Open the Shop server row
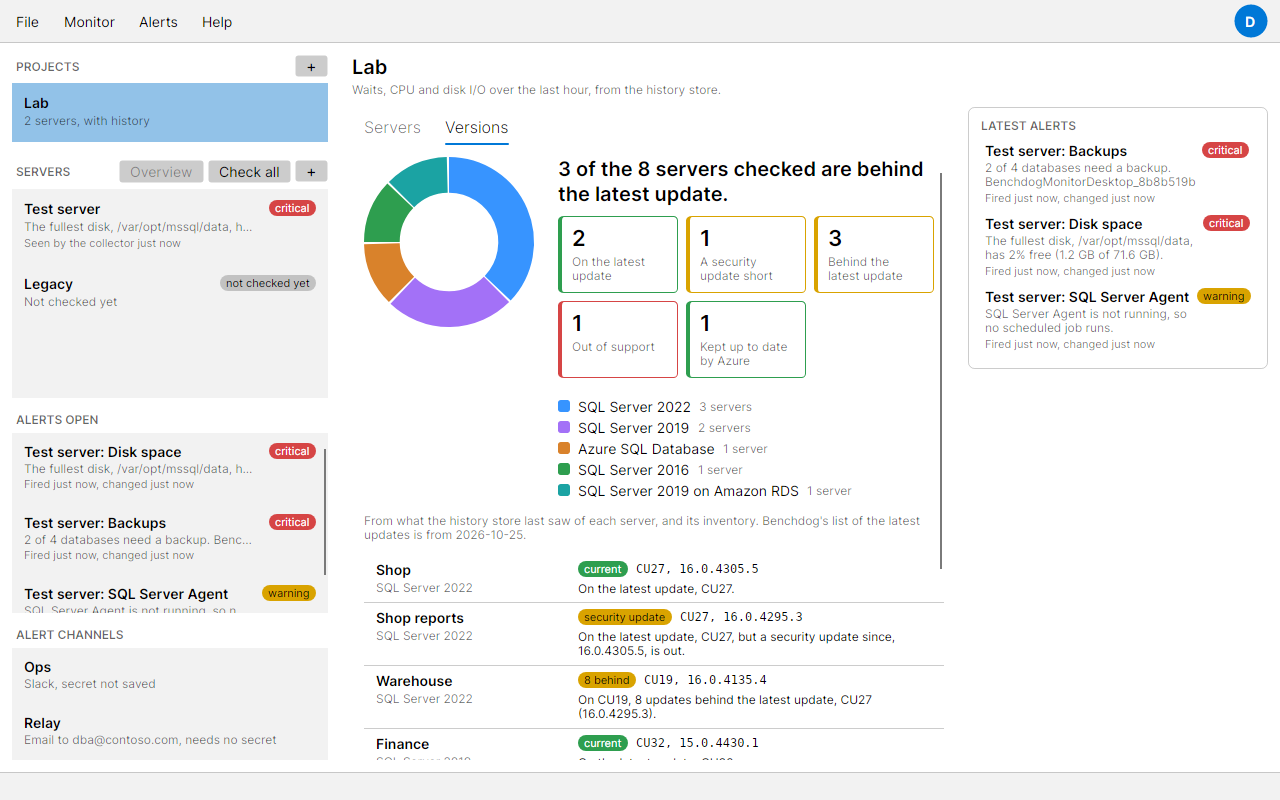 pos(654,578)
